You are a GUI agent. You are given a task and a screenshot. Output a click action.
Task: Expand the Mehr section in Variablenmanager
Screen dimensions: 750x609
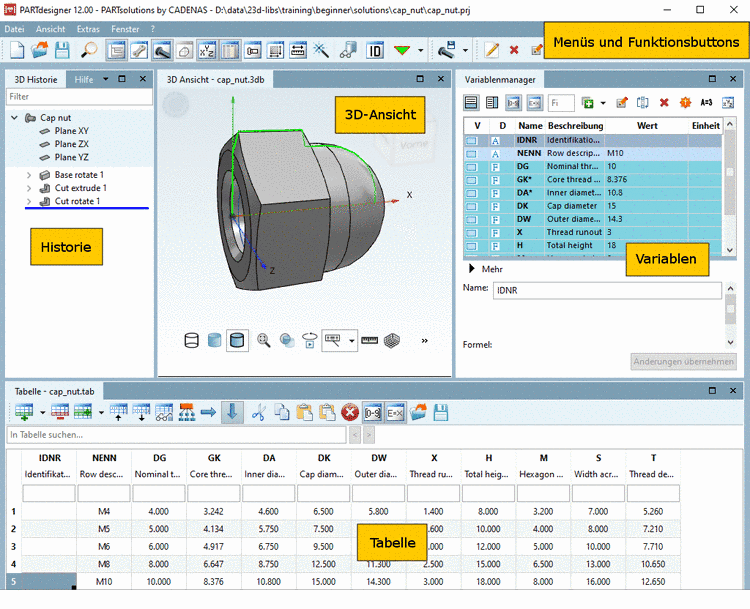tap(471, 268)
